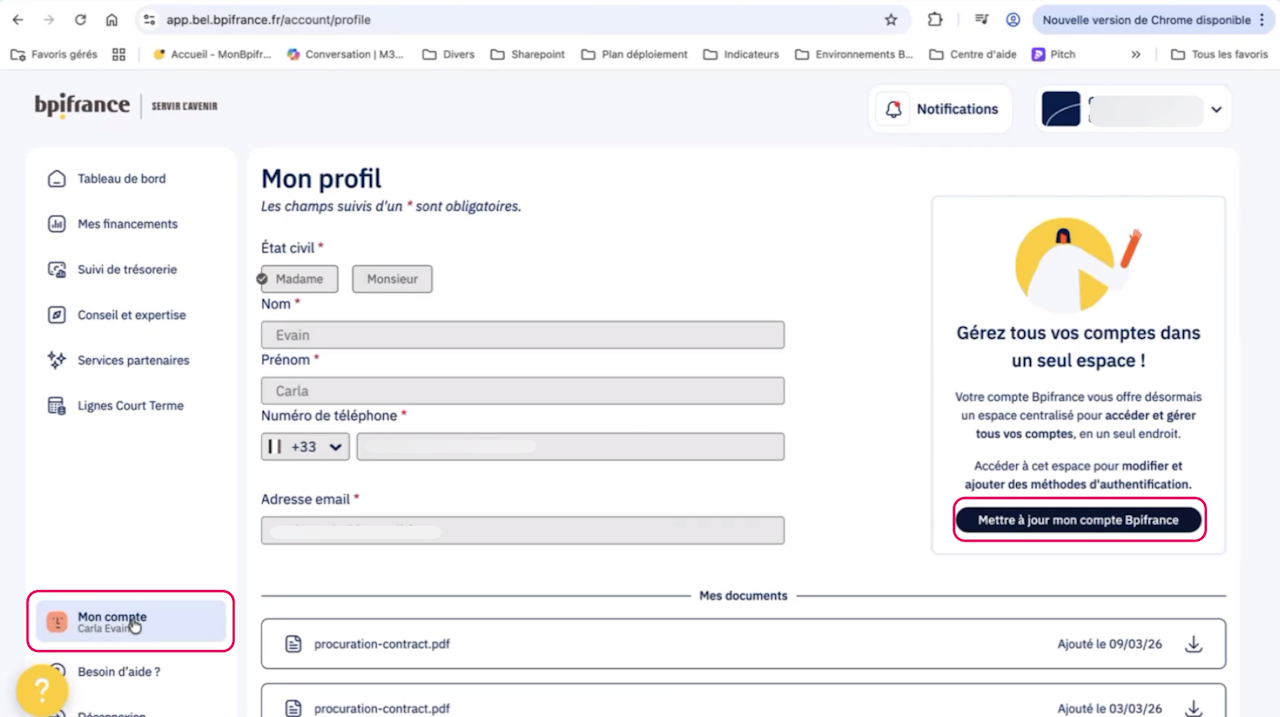Image resolution: width=1280 pixels, height=717 pixels.
Task: Go back with the browser back arrow
Action: (x=18, y=20)
